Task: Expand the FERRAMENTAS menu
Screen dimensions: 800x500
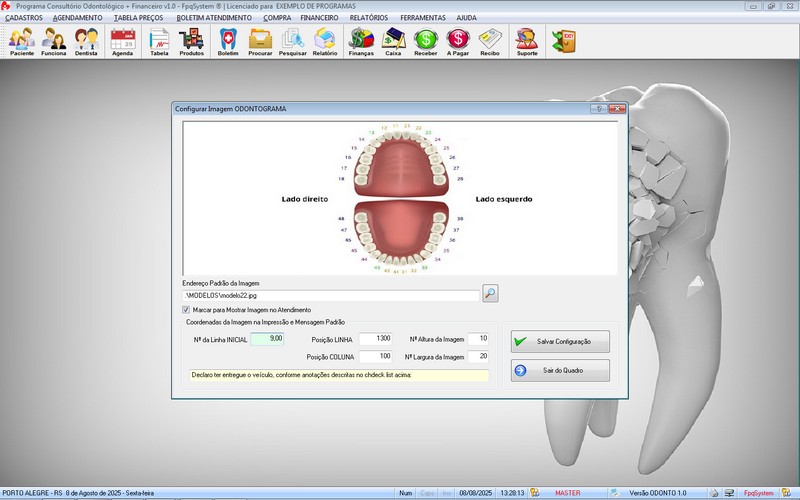Action: [423, 18]
